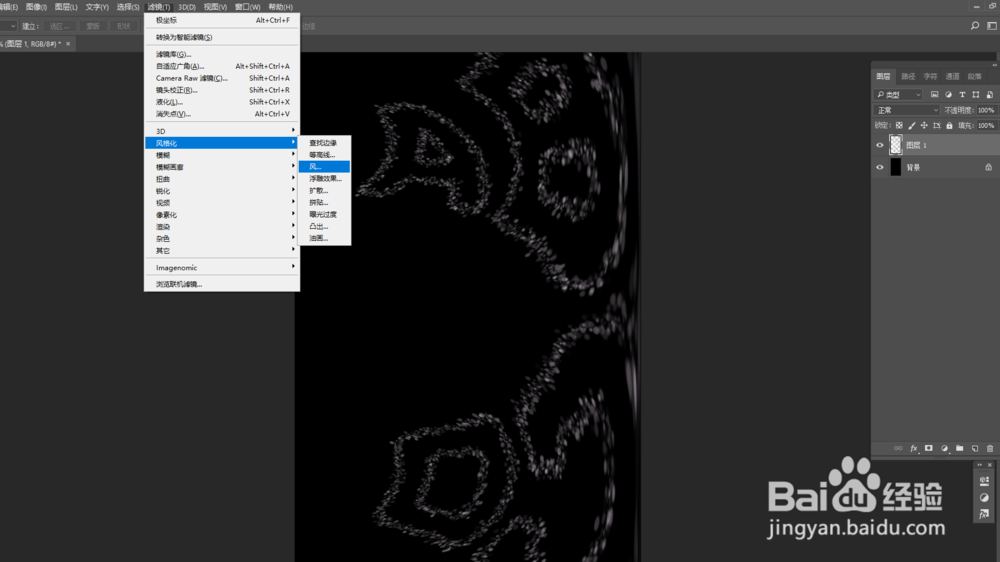
Task: Choose 等高线... filter
Action: tap(324, 155)
